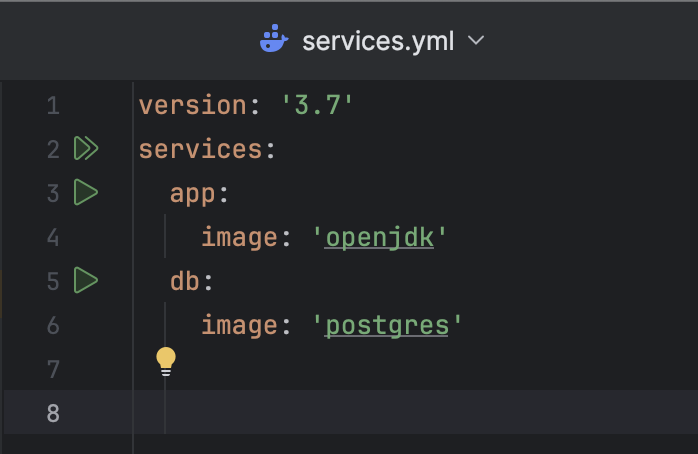Run all services with double-arrow gutter icon
698x454 pixels.
(x=87, y=149)
